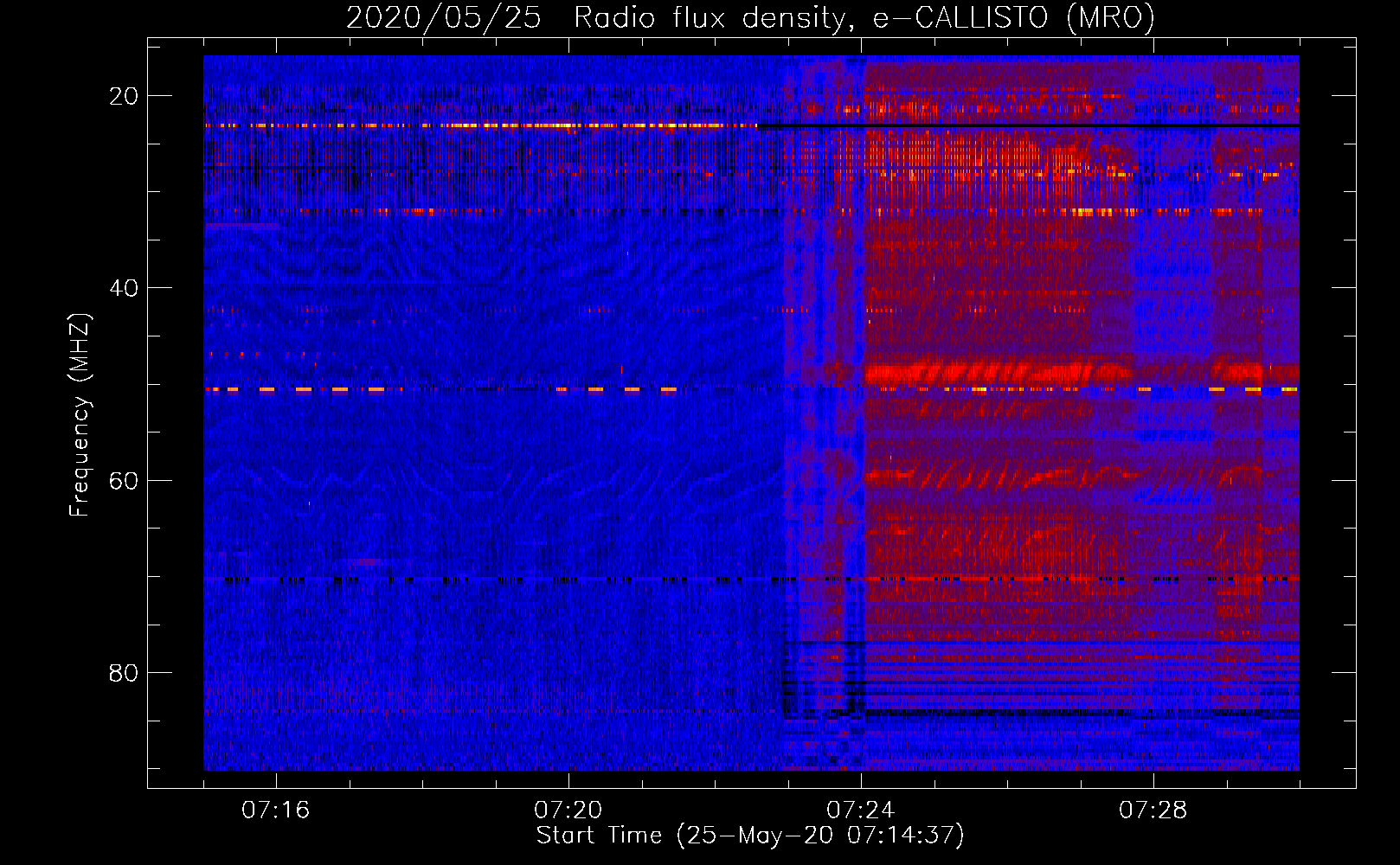Click the 07:28 time tick label
The image size is (1400, 865).
pos(1153,811)
